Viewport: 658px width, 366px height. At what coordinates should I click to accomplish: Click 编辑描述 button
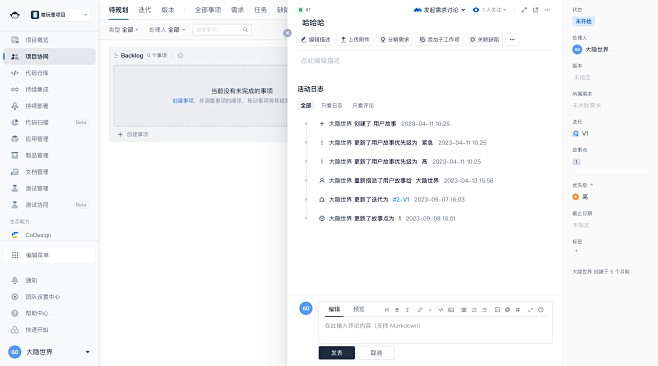pyautogui.click(x=316, y=39)
